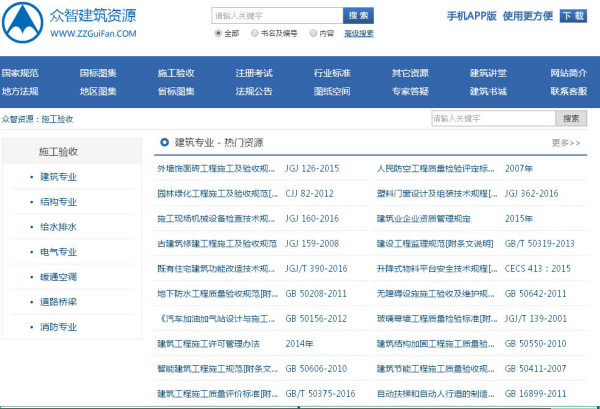Select 消防专业 in the sidebar
The height and width of the screenshot is (409, 600).
(59, 327)
